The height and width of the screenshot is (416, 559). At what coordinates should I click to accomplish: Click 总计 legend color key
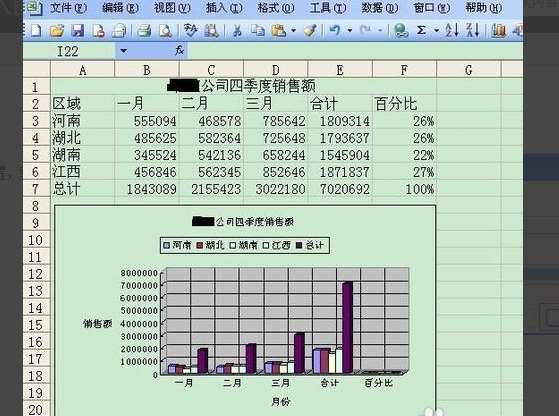coord(299,245)
